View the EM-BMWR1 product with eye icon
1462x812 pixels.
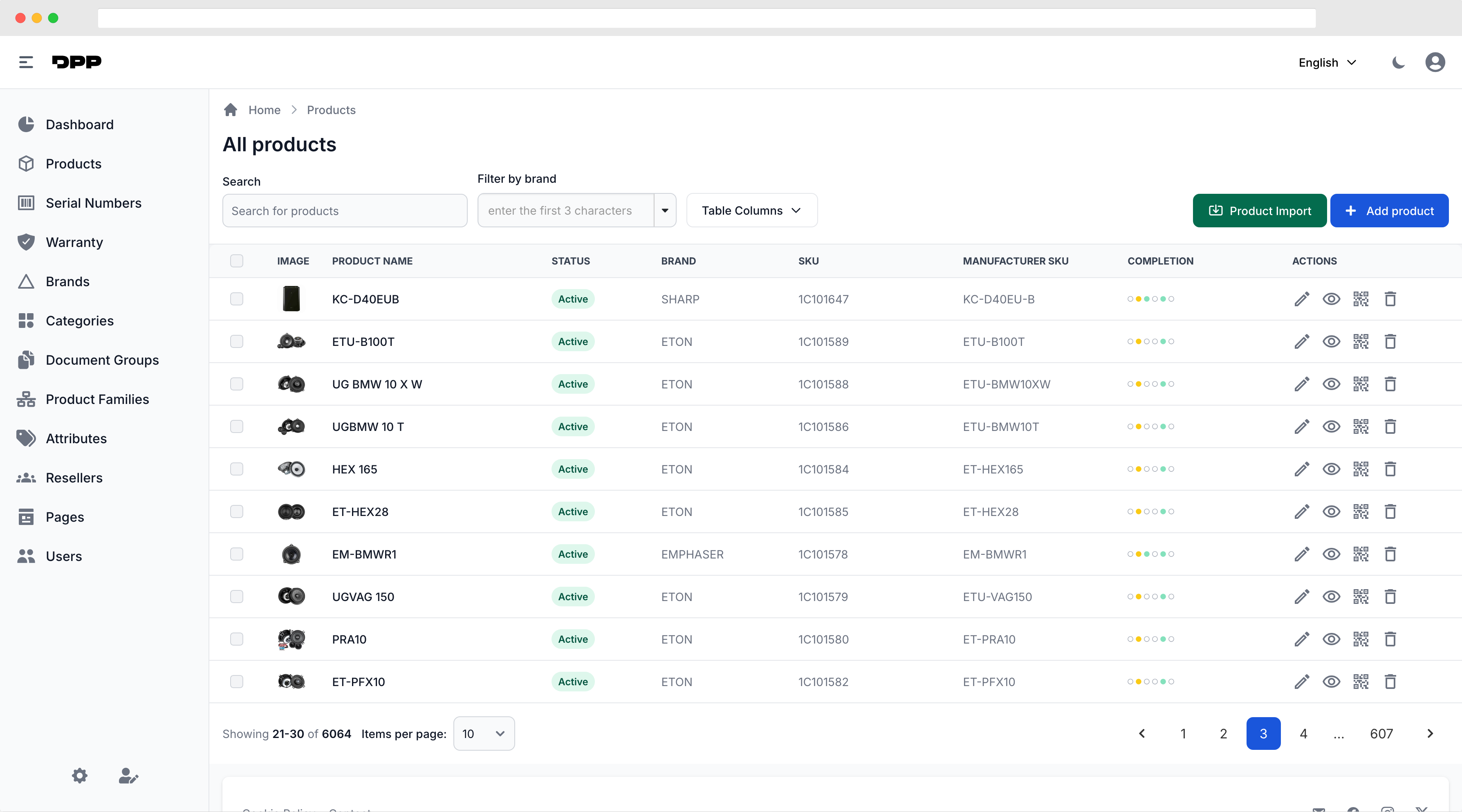[x=1331, y=554]
